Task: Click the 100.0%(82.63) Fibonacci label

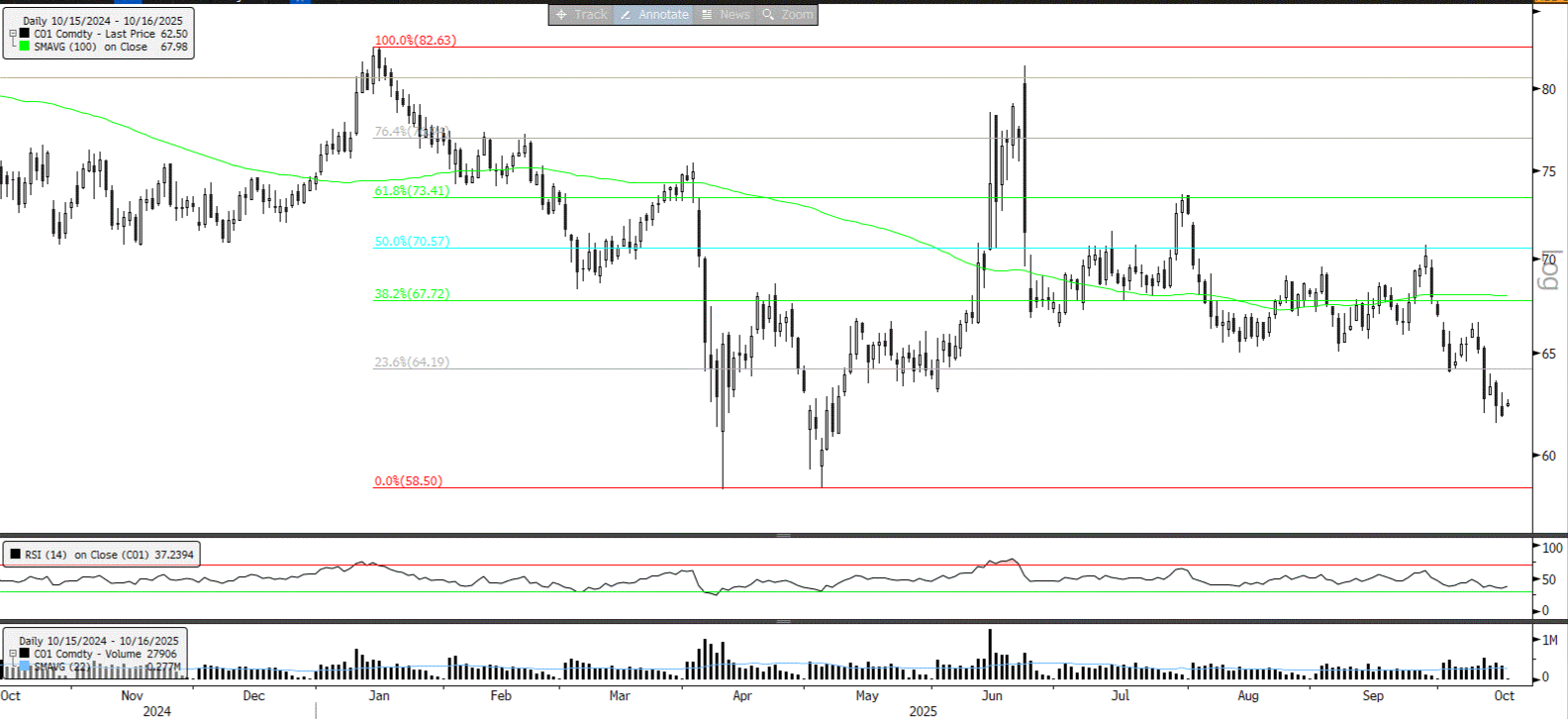Action: (x=415, y=41)
